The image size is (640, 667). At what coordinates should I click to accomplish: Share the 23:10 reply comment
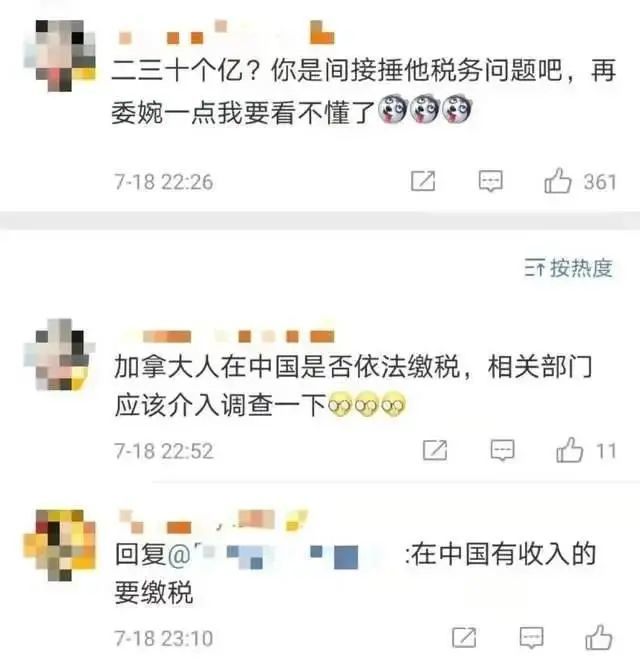click(x=464, y=637)
